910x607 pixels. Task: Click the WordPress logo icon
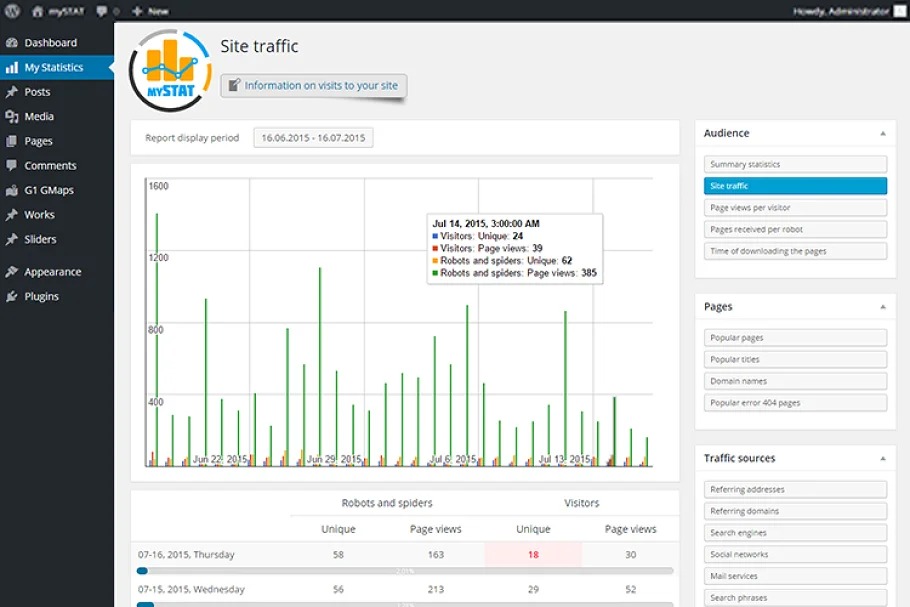pos(12,11)
